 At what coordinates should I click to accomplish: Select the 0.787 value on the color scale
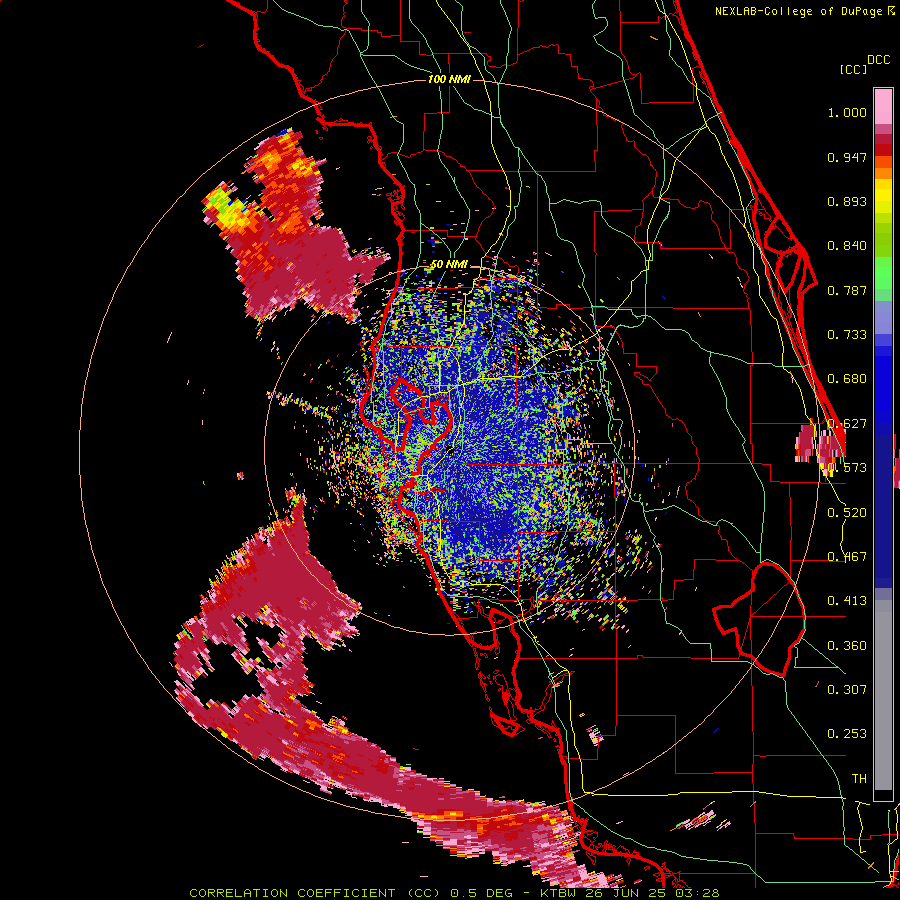tap(847, 290)
